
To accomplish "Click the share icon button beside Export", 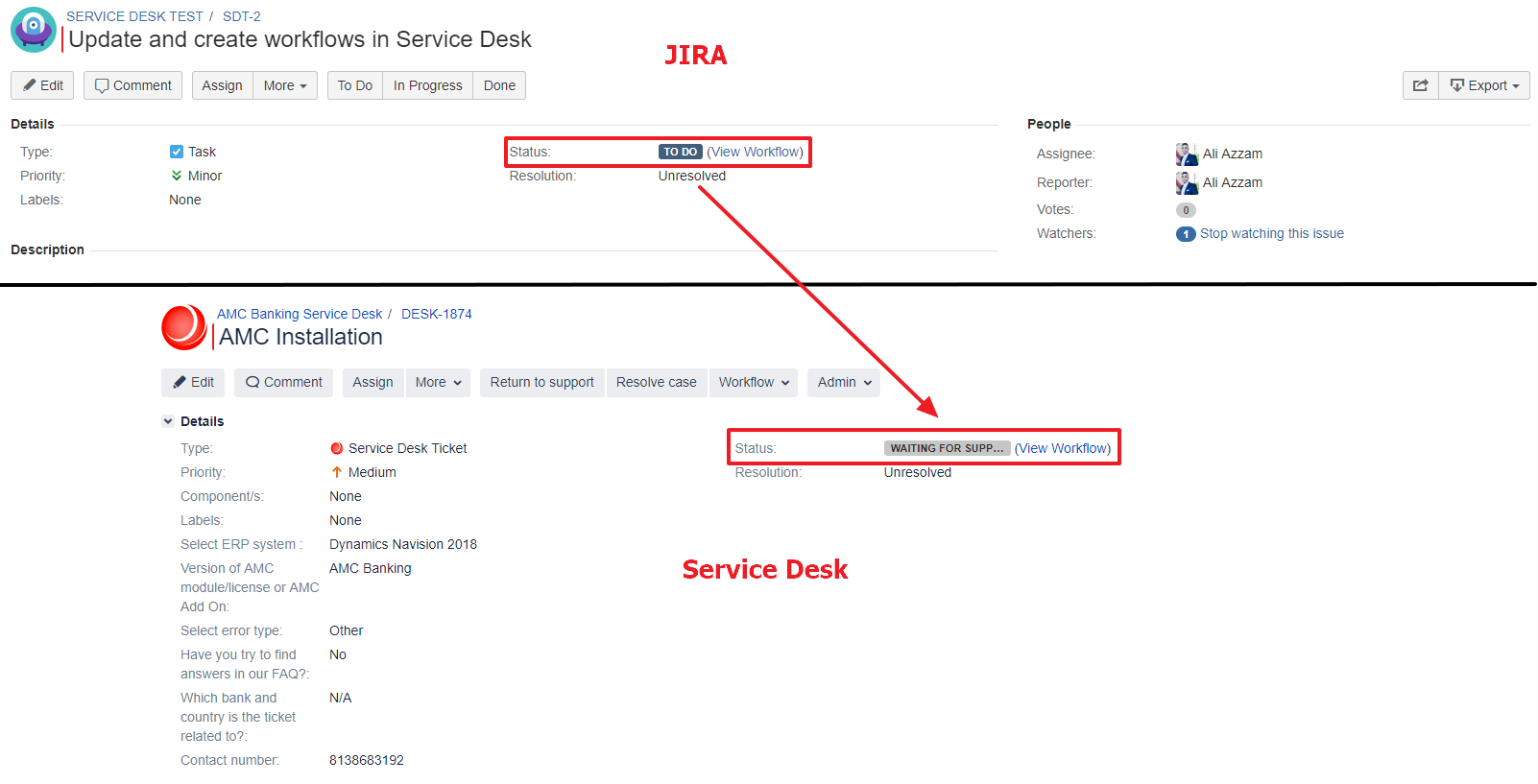I will point(1421,85).
